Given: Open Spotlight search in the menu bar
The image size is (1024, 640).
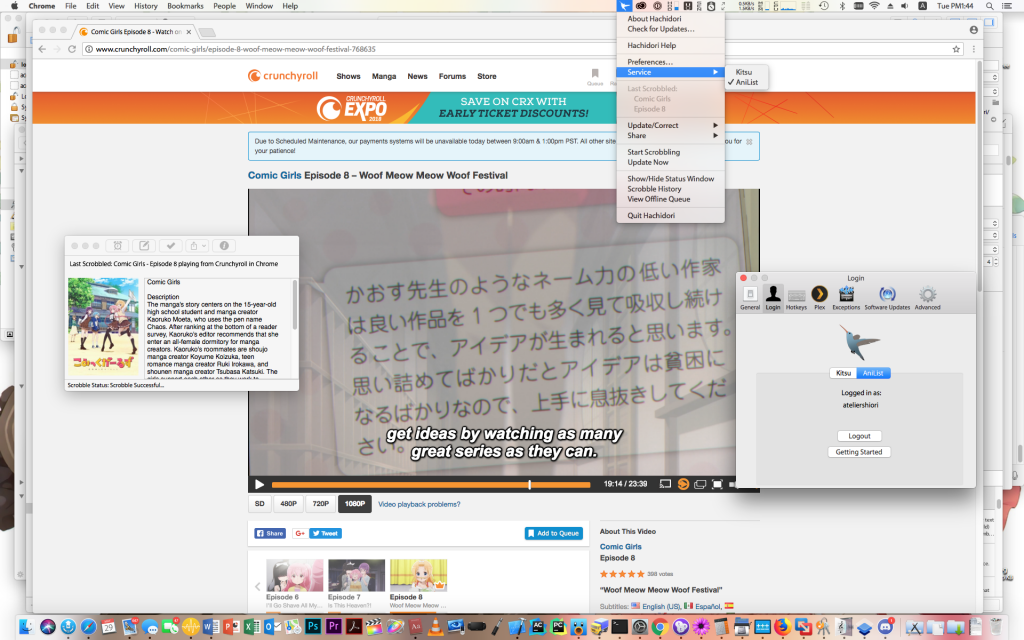Looking at the screenshot, I should click(990, 6).
